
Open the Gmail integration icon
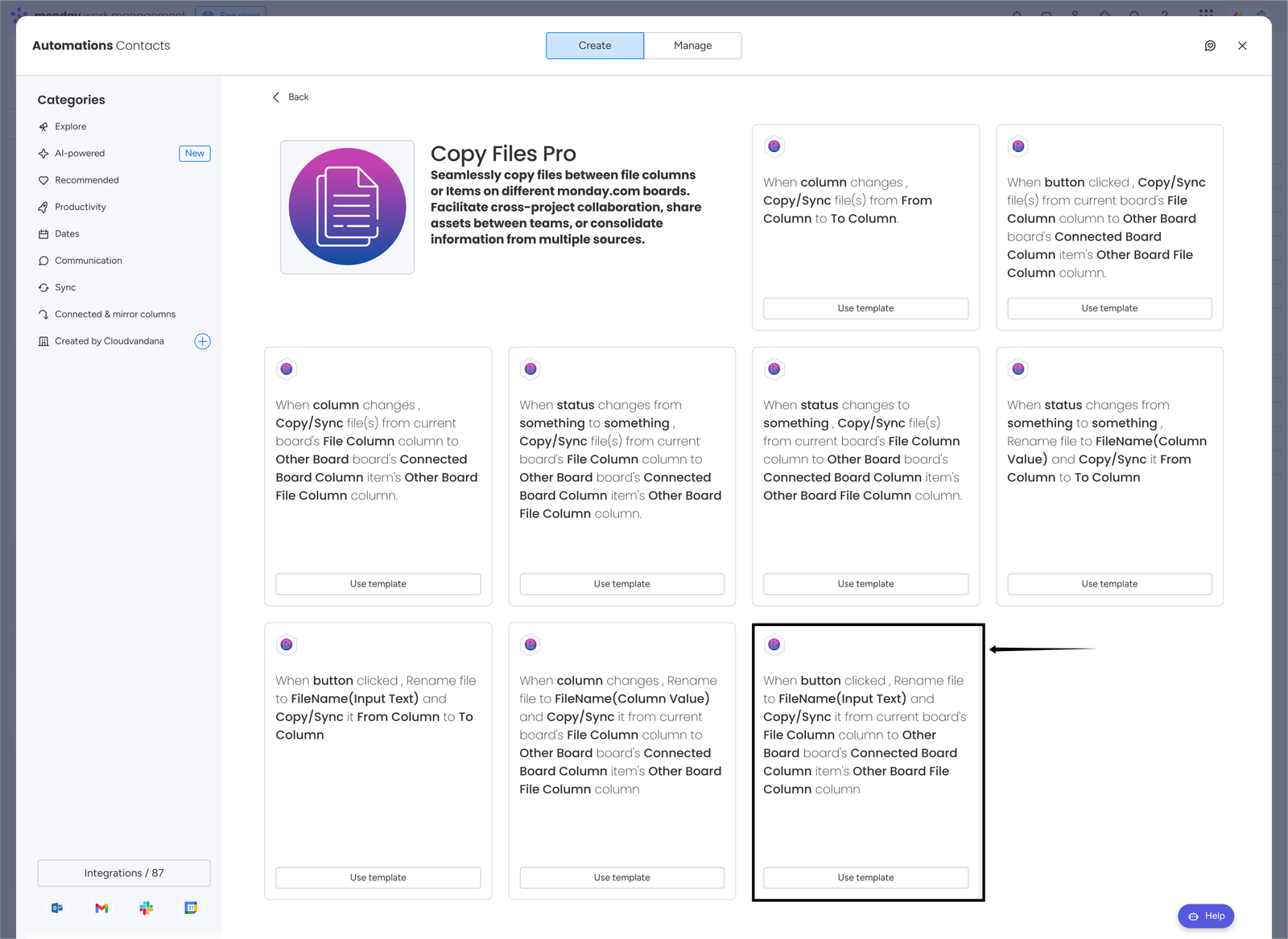tap(101, 908)
